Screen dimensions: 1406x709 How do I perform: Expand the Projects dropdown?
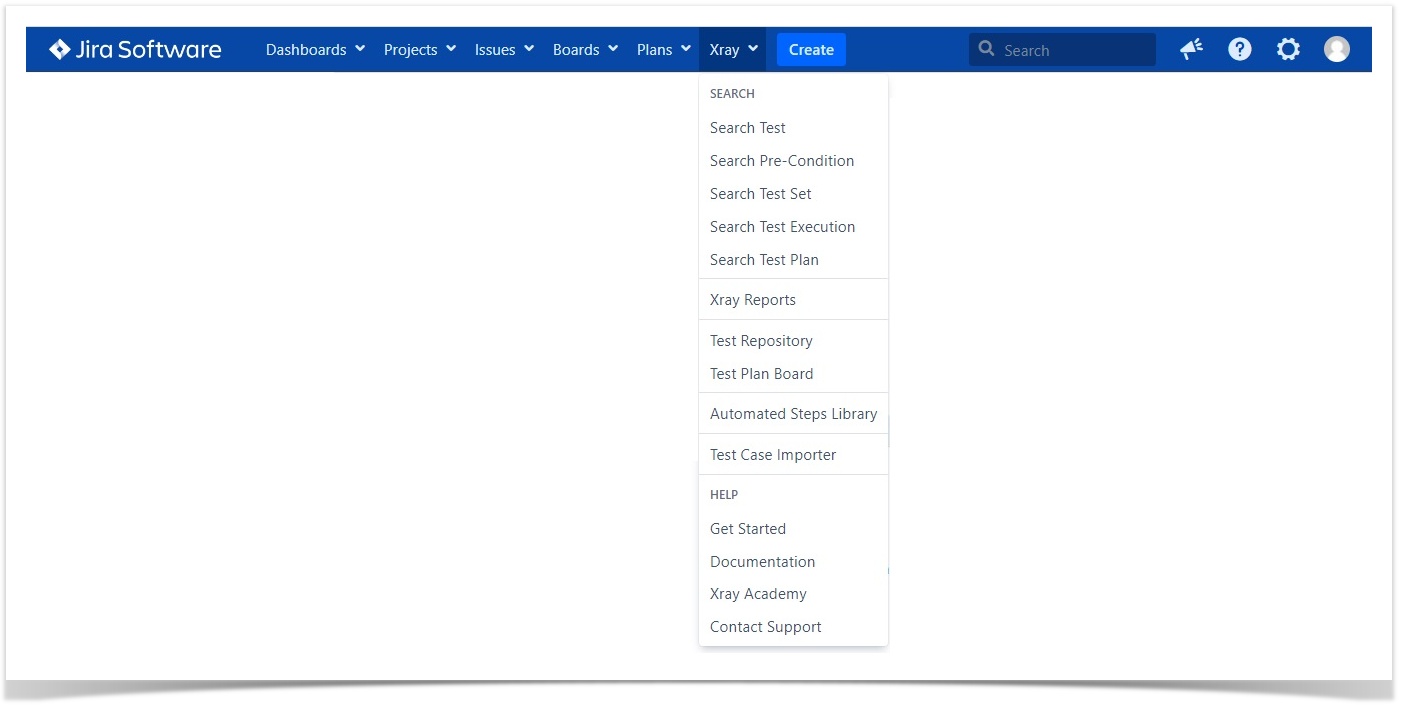tap(420, 49)
